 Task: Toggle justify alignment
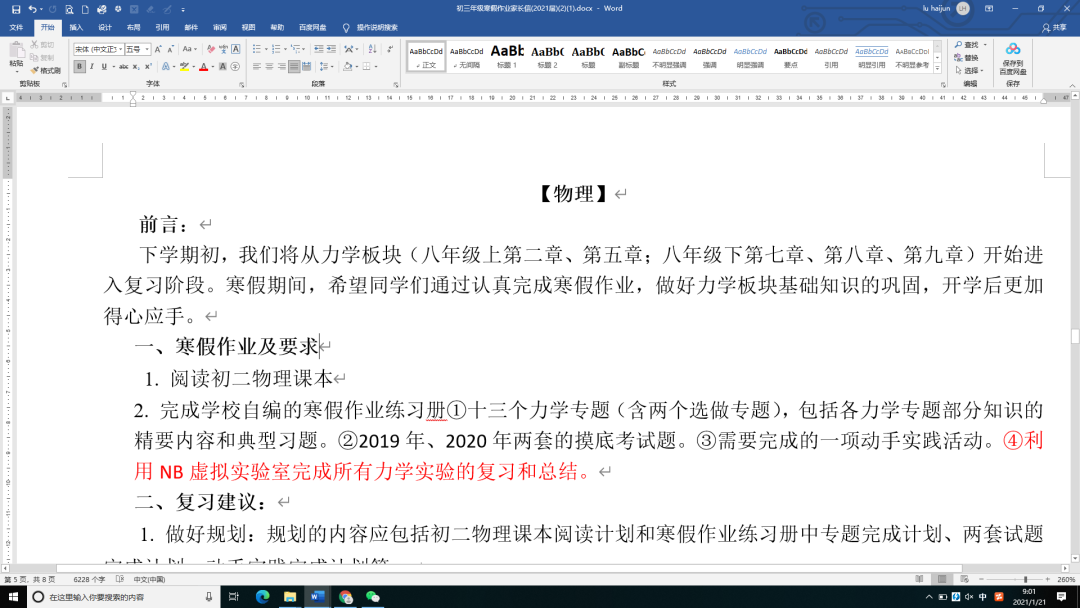pyautogui.click(x=294, y=67)
